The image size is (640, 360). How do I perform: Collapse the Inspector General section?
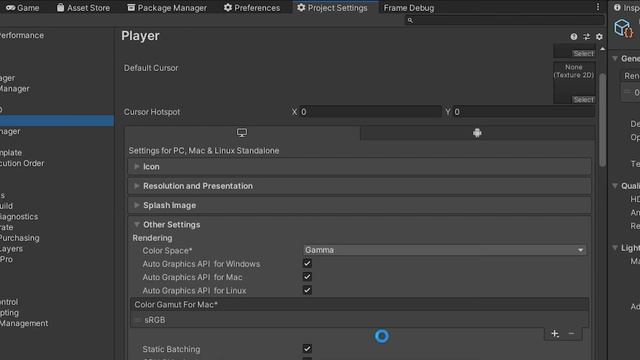615,59
